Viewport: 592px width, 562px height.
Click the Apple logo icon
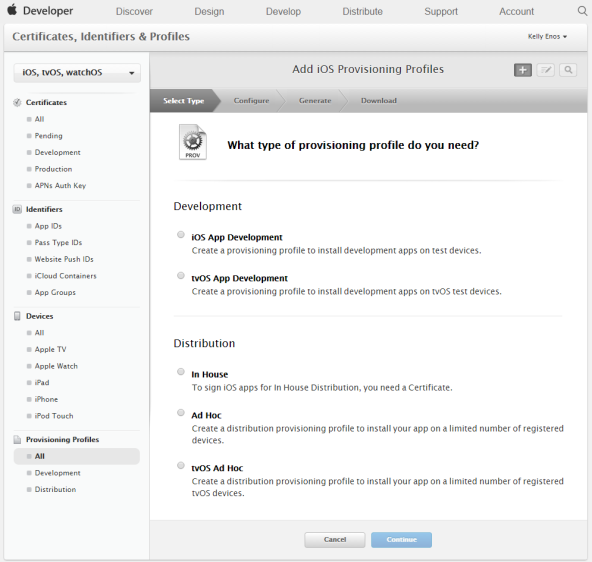click(12, 10)
